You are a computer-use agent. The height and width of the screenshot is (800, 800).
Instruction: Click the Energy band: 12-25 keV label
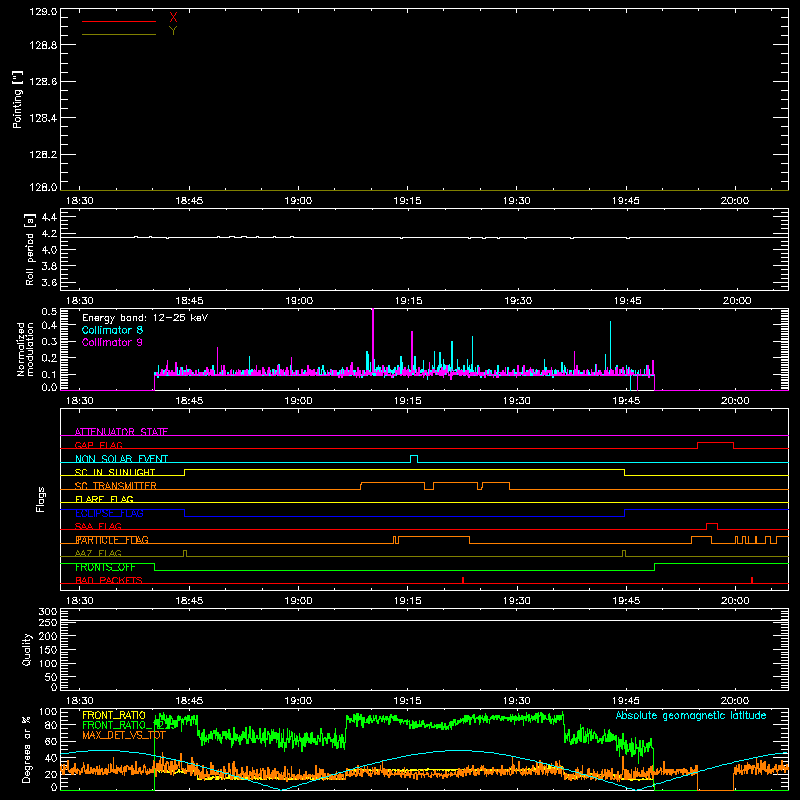pos(145,318)
